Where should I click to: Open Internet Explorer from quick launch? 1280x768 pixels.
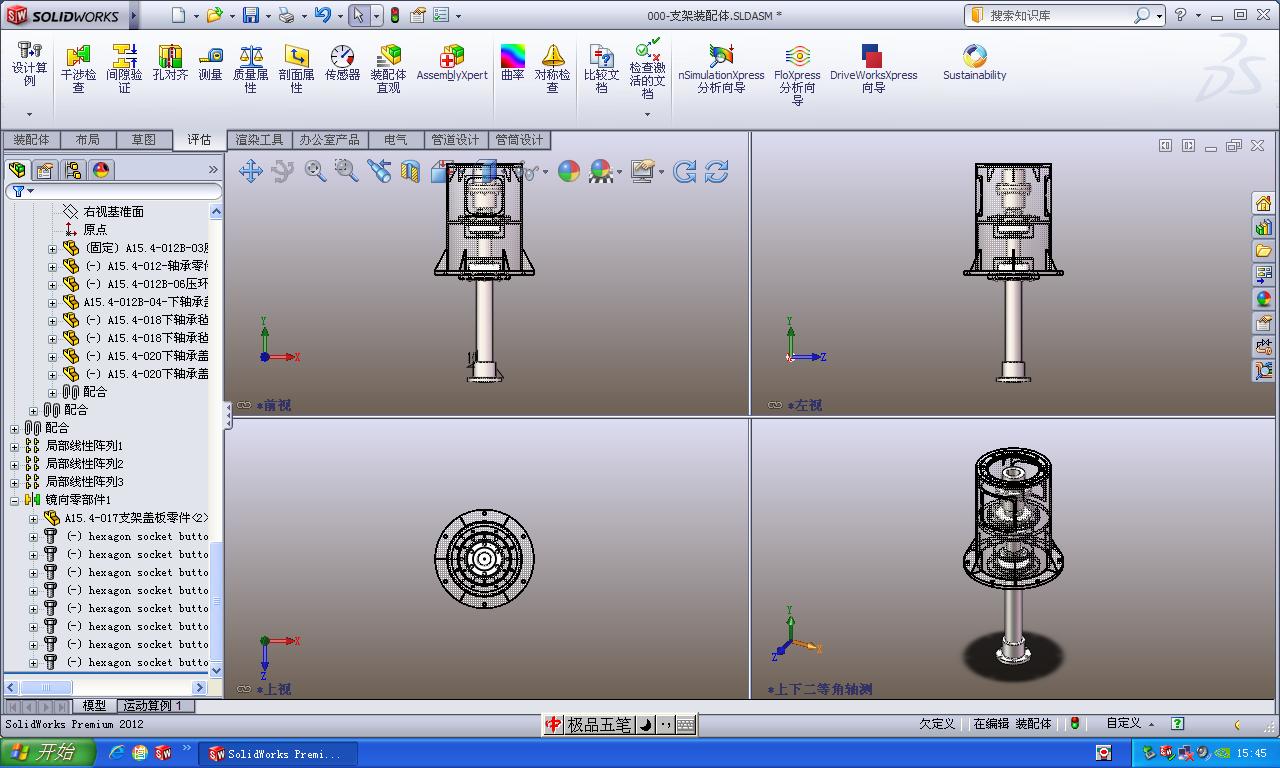point(116,753)
